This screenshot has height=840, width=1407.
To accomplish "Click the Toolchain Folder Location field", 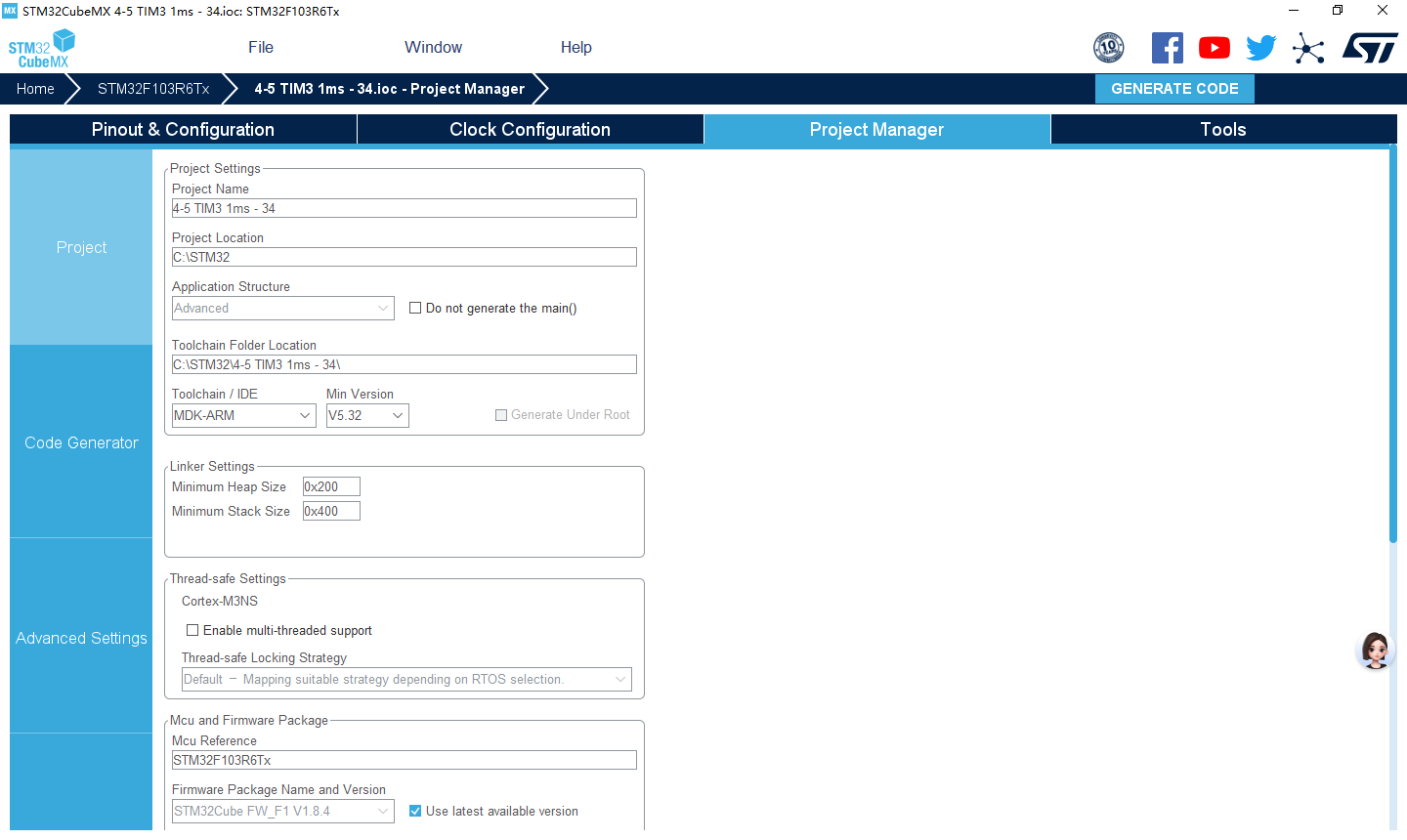I will click(x=405, y=364).
